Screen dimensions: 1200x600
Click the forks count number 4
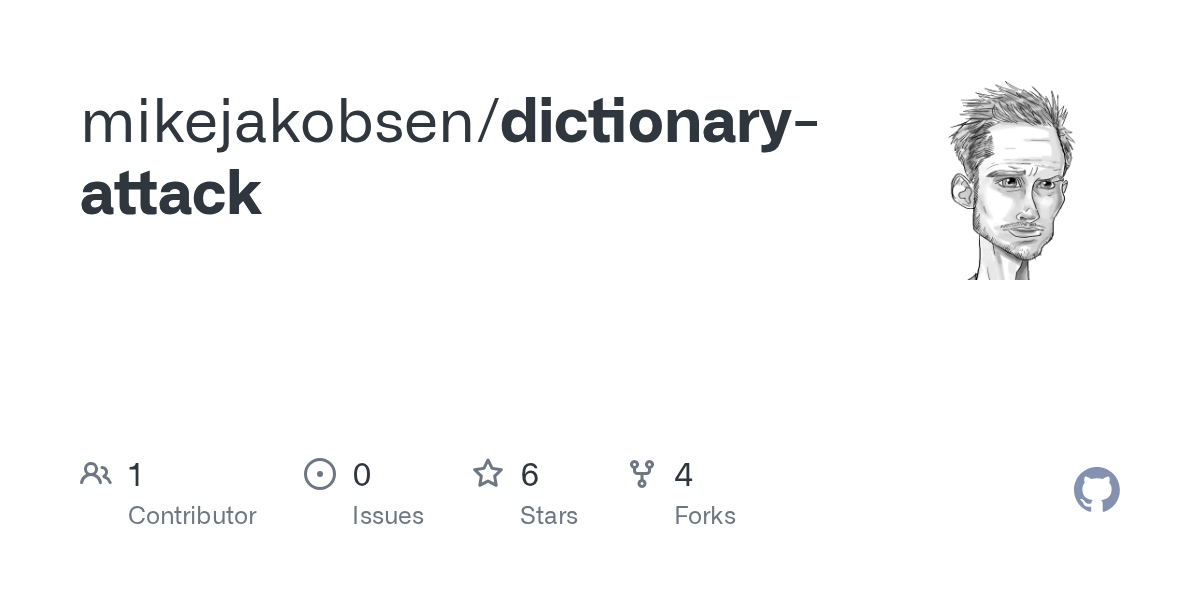(x=684, y=475)
